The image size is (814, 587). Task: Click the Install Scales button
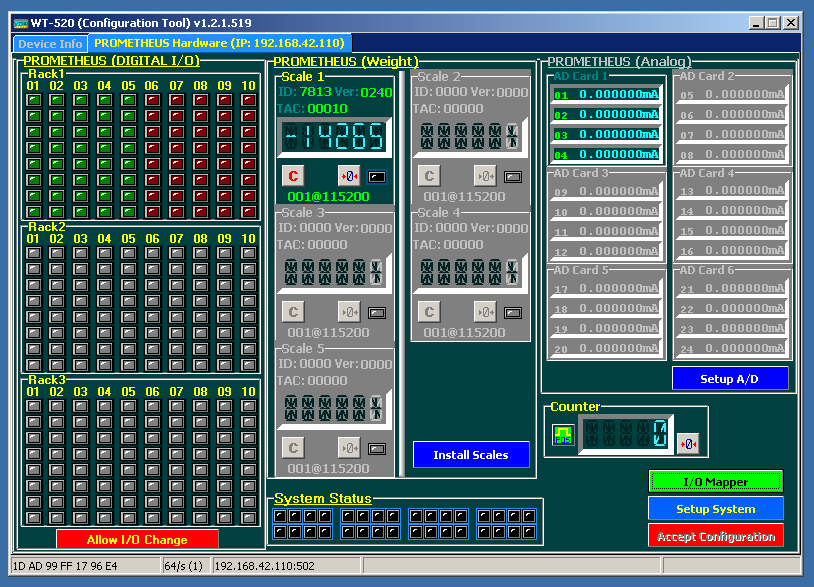[470, 455]
